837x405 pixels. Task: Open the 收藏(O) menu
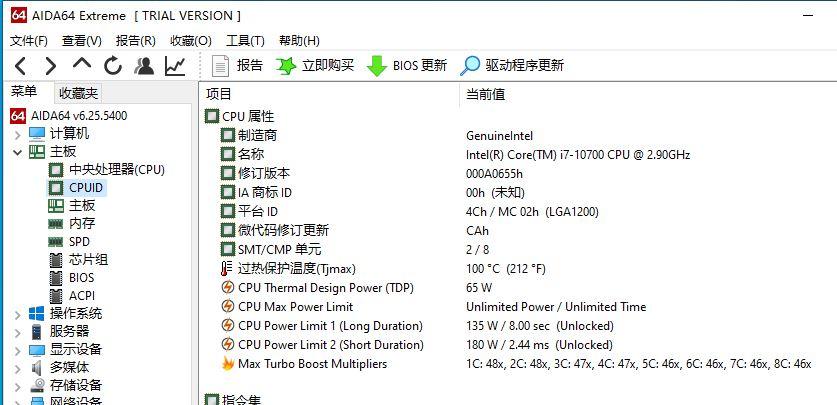pos(191,41)
